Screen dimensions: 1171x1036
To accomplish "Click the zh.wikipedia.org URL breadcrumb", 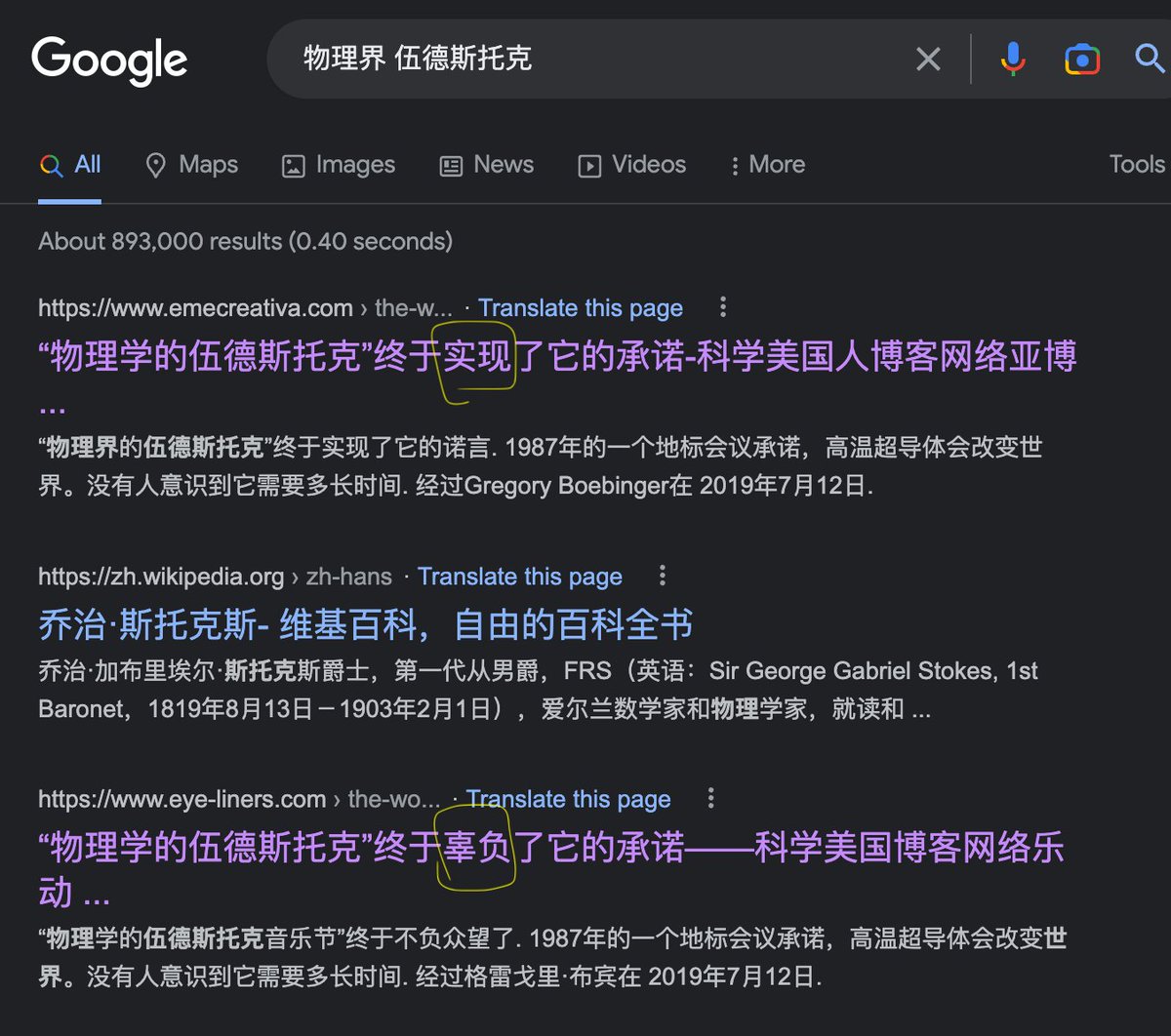I will pos(215,577).
